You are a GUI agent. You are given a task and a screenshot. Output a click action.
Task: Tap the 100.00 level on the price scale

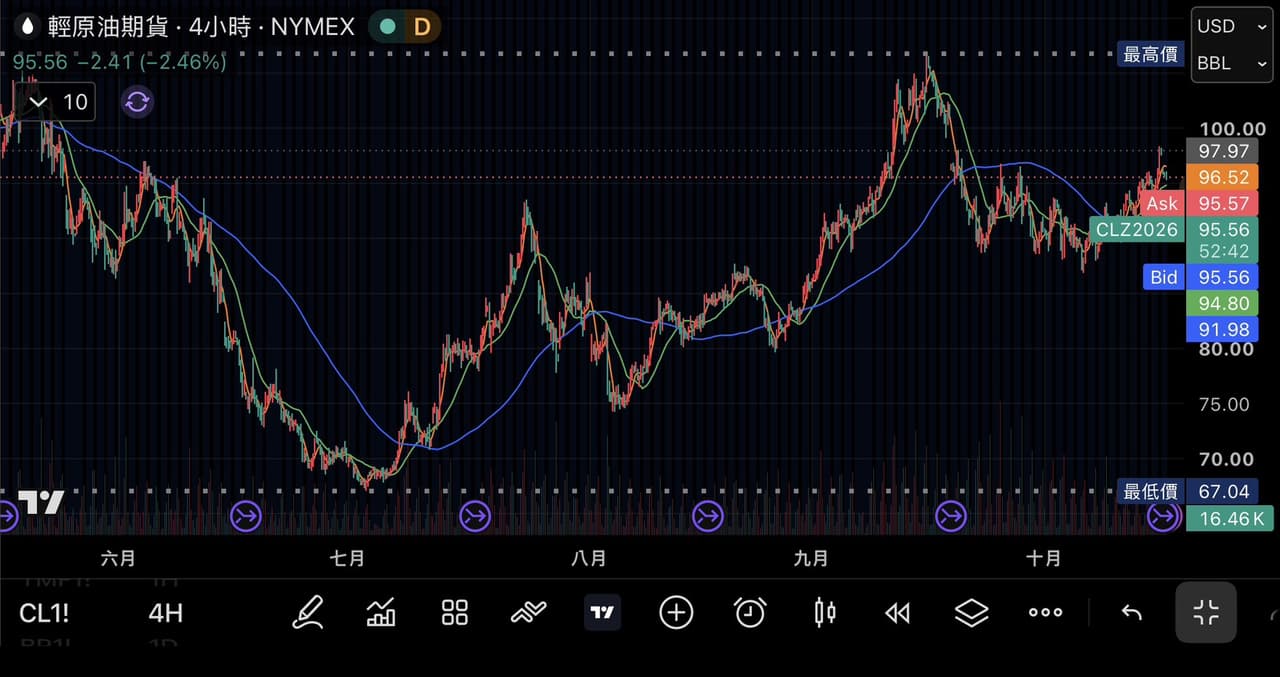[1232, 128]
